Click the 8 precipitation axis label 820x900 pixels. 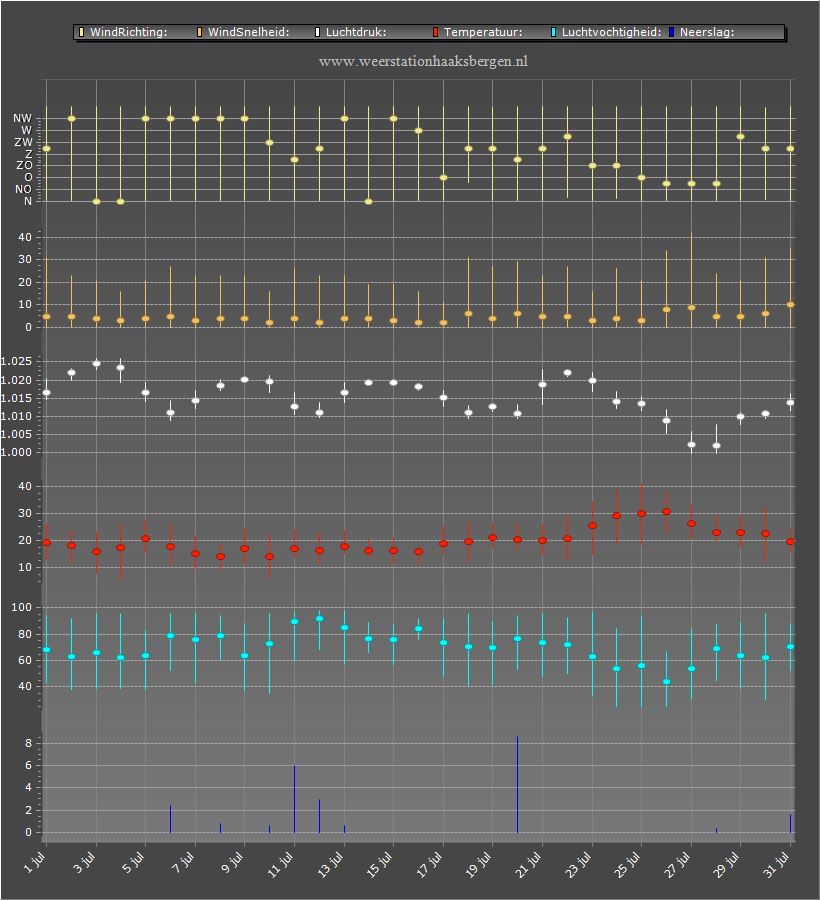coord(29,743)
